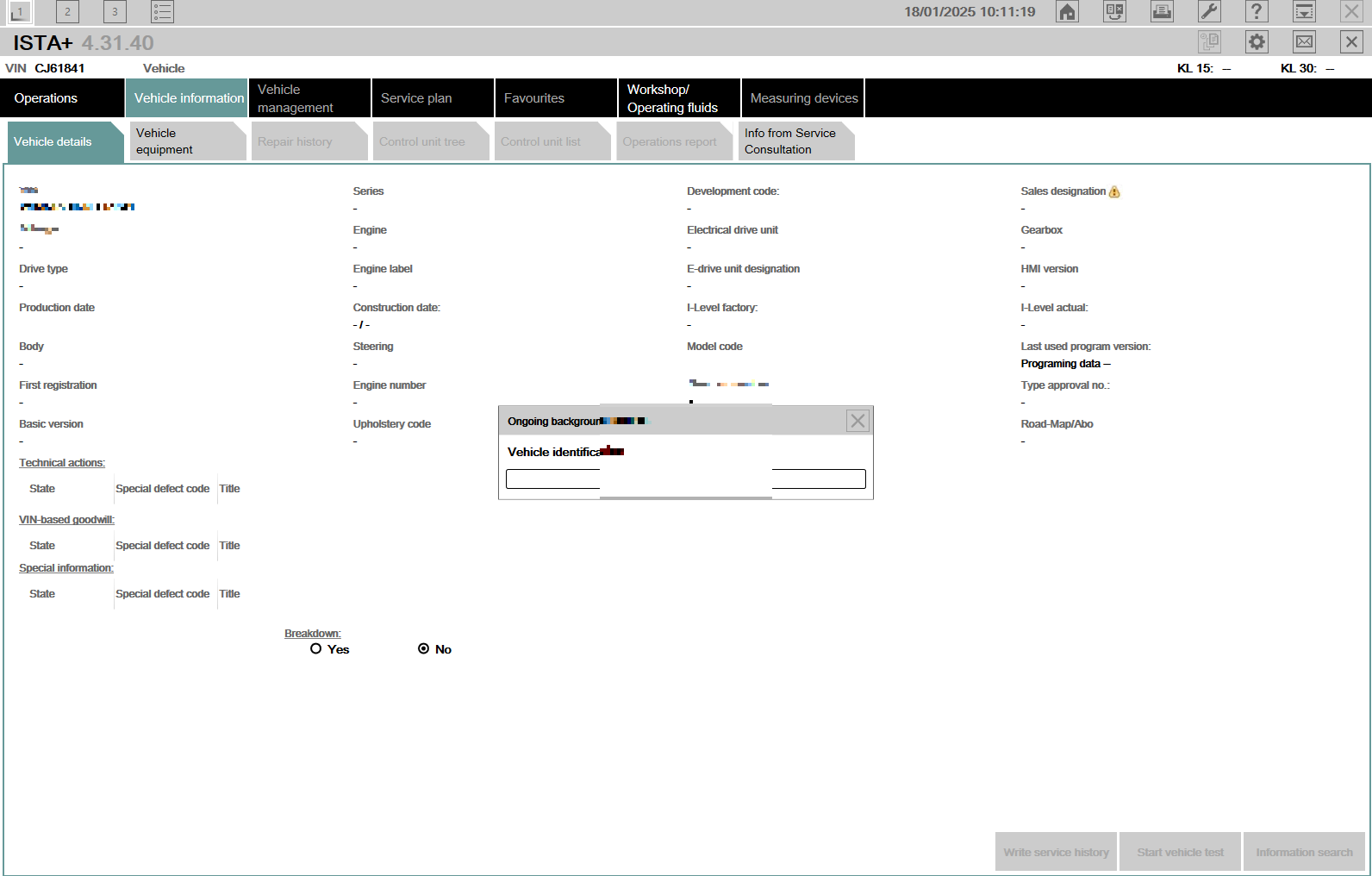Switch to Vehicle equipment sub-tab
The width and height of the screenshot is (1372, 876).
click(x=187, y=141)
